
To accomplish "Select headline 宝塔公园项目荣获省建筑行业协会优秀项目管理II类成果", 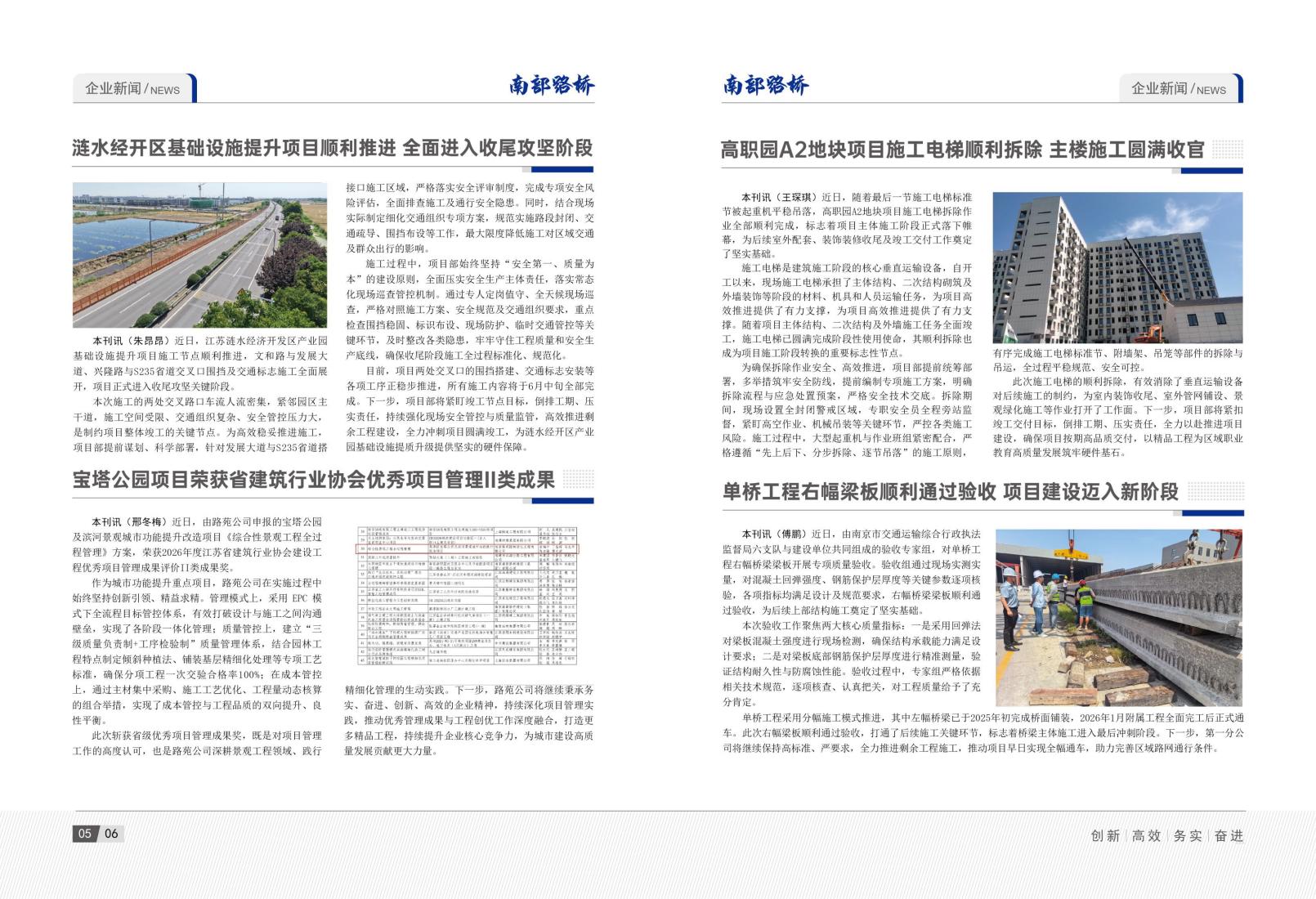I will click(314, 480).
